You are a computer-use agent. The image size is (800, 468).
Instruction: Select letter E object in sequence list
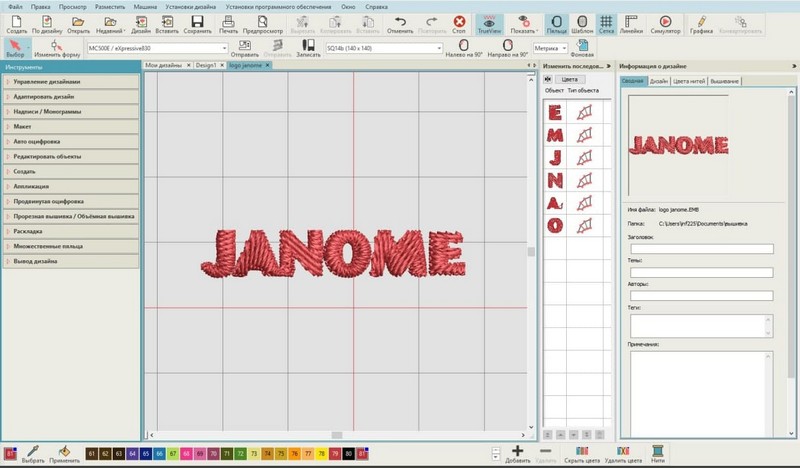555,112
